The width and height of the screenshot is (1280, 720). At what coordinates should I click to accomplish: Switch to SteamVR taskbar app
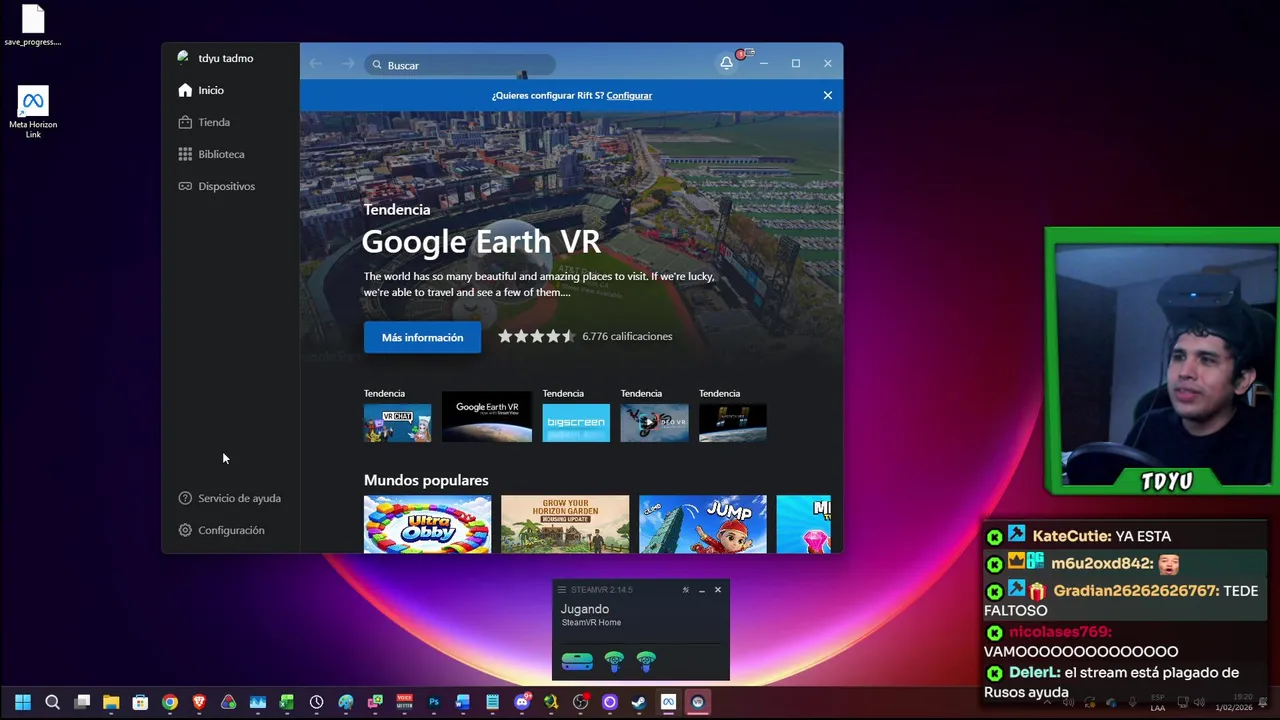[698, 702]
